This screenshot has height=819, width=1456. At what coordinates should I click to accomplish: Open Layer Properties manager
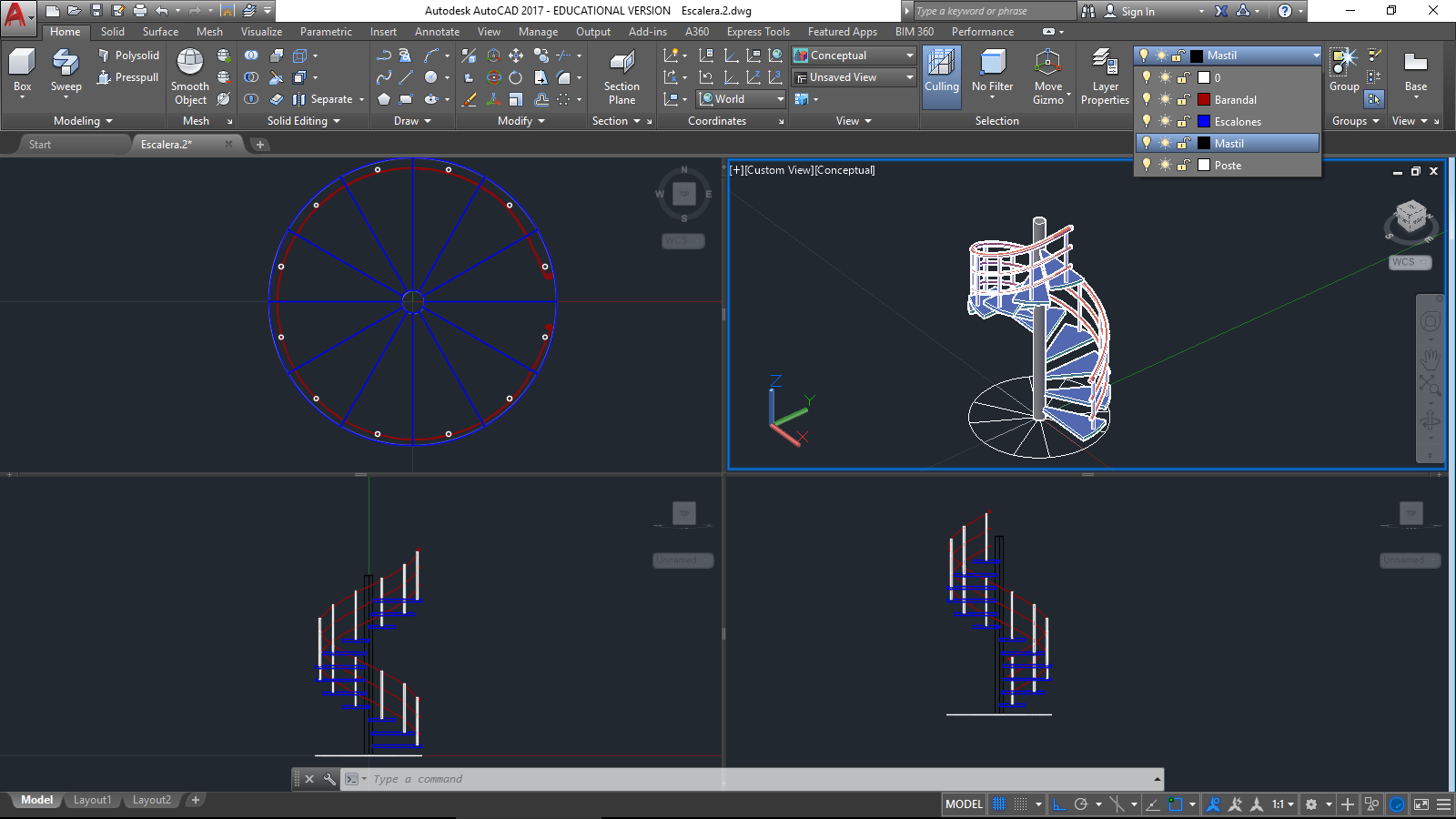[x=1105, y=64]
